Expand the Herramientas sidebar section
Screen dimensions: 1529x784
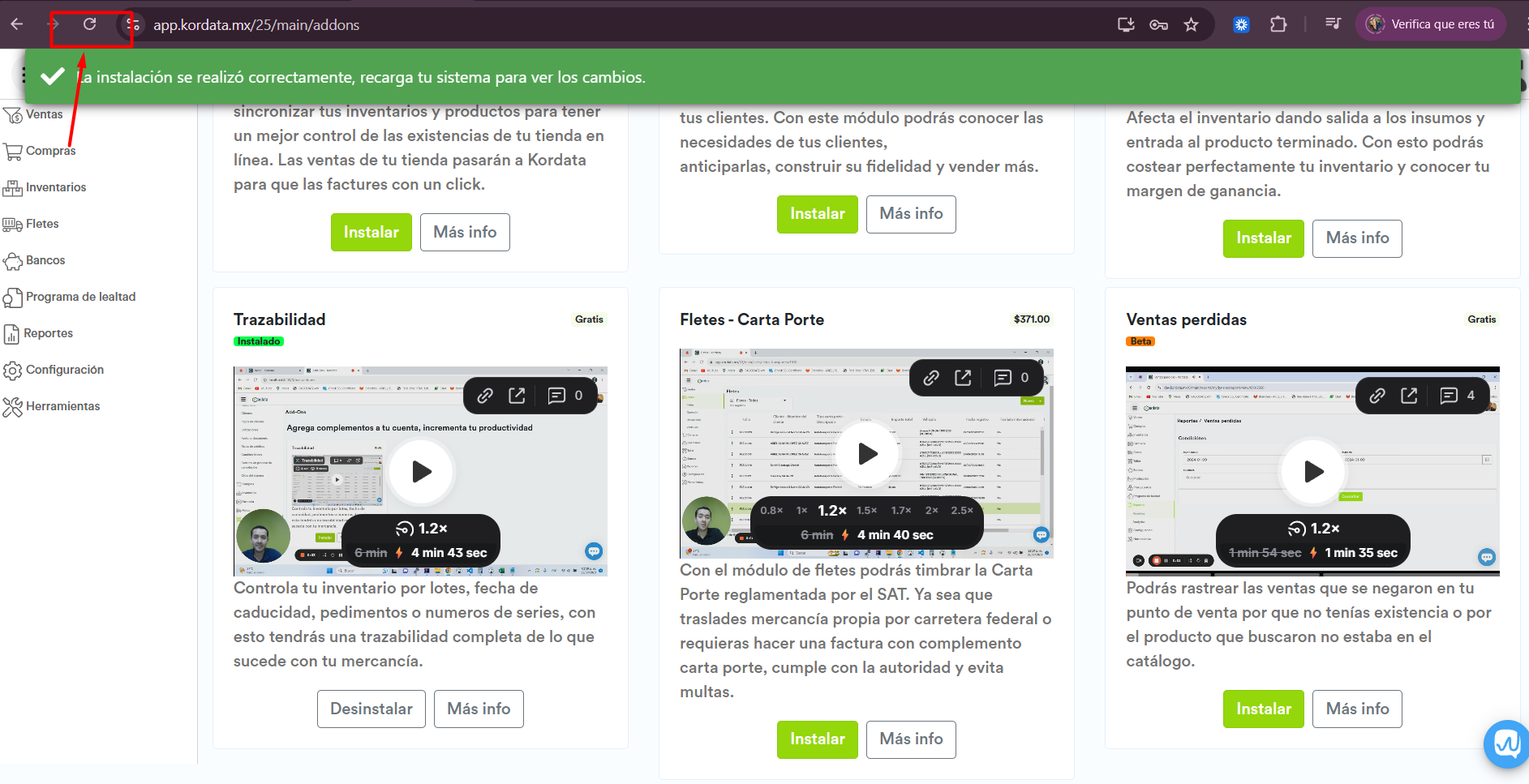click(62, 406)
